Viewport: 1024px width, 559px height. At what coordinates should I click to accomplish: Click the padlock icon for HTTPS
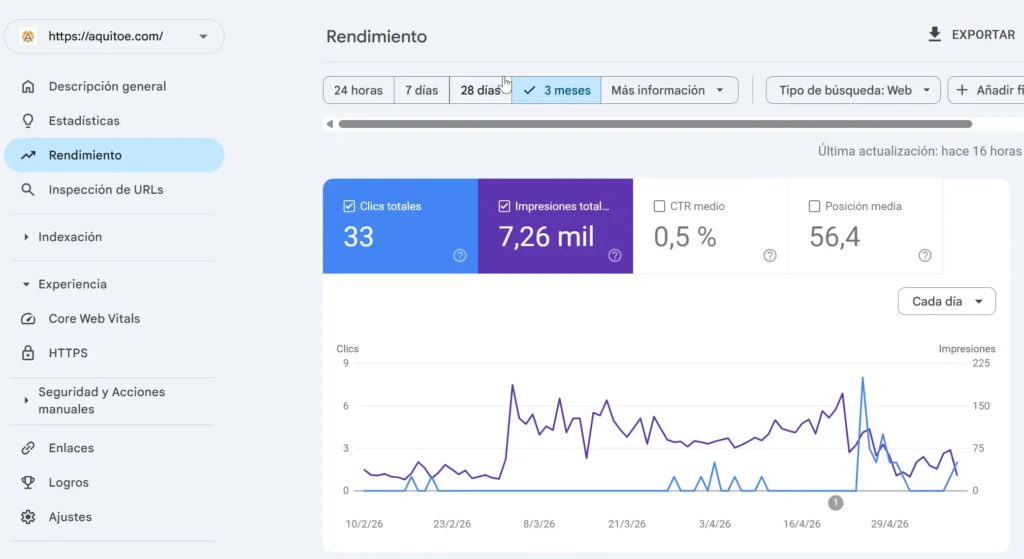point(27,353)
